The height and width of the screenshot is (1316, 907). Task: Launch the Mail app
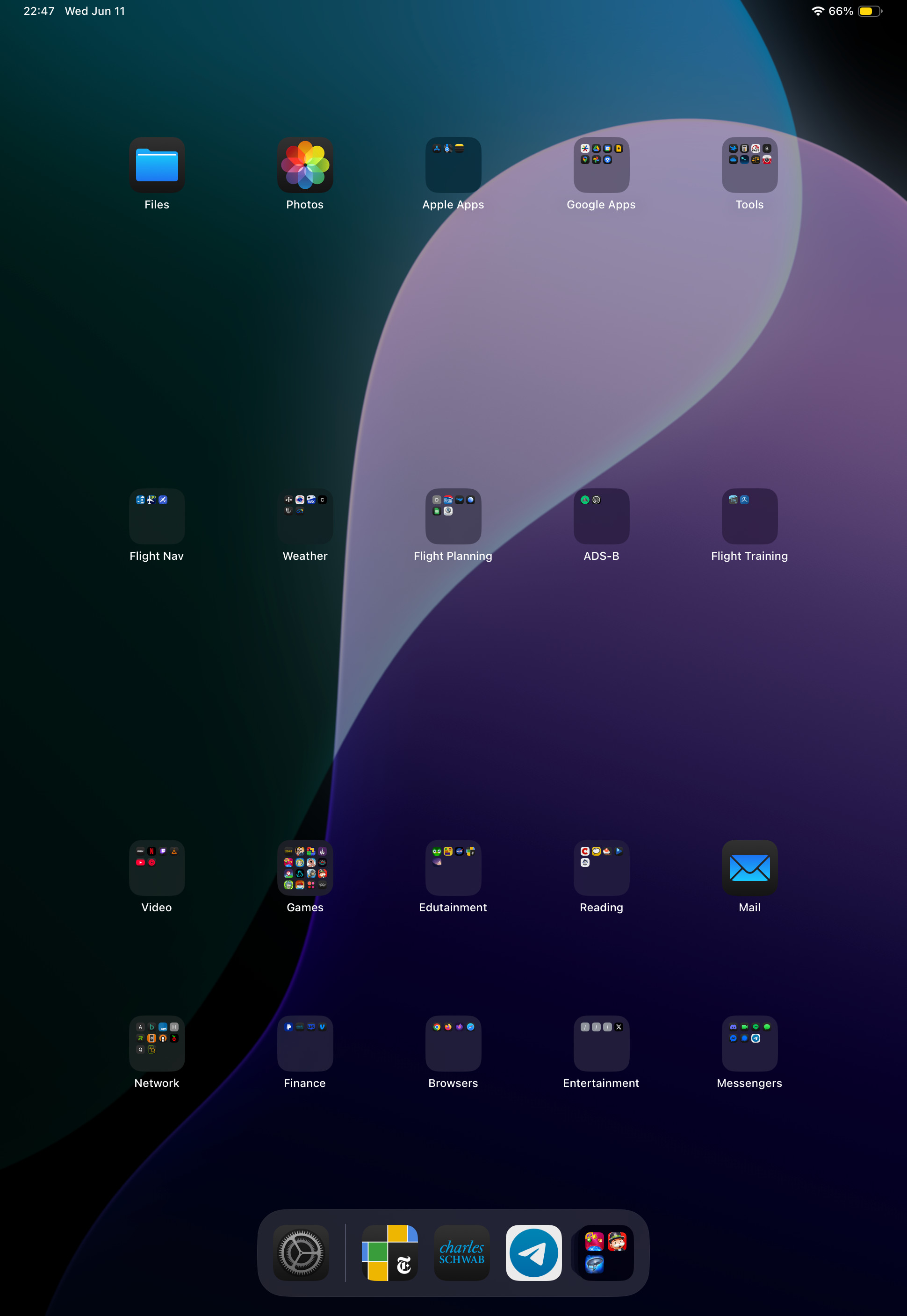(x=749, y=868)
